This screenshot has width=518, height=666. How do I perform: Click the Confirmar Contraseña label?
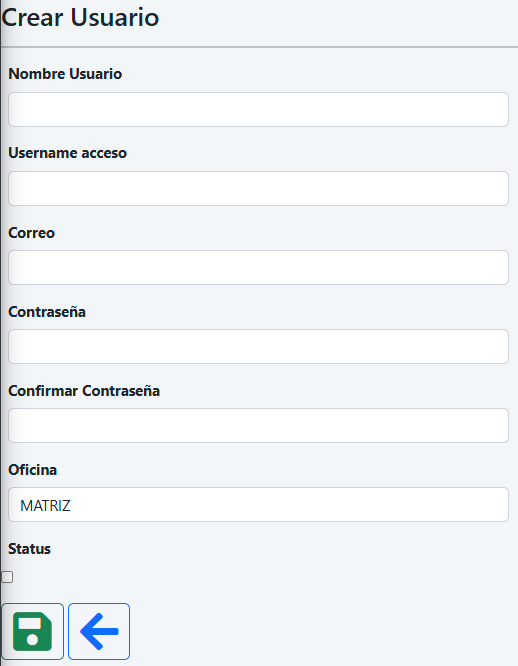click(84, 391)
